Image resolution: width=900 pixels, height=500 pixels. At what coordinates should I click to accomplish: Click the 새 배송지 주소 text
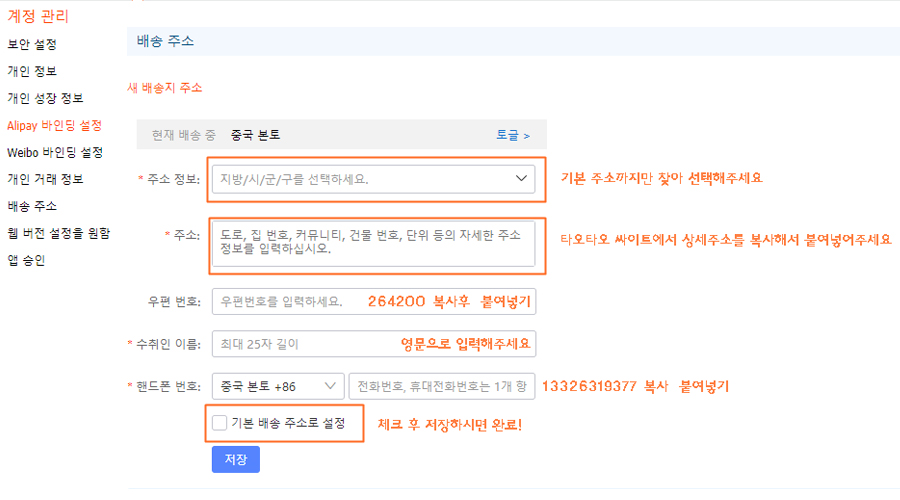[x=165, y=88]
